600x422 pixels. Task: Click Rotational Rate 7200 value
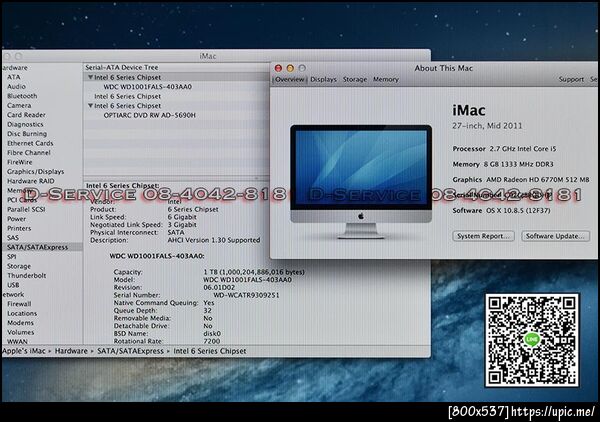(212, 341)
